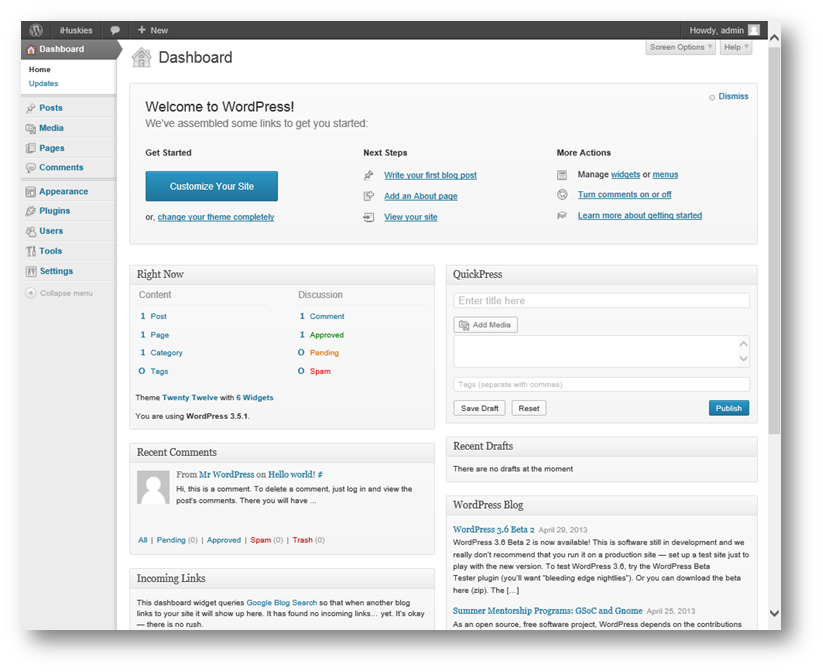
Task: Click the Pages icon in sidebar
Action: 31,148
